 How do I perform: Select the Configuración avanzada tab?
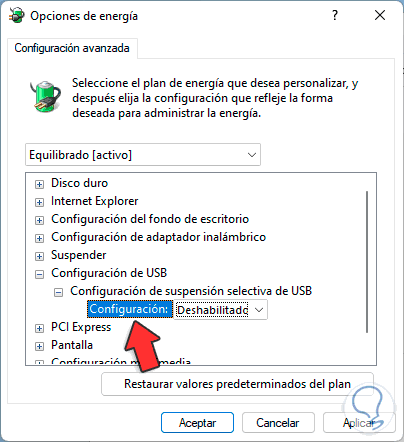(72, 48)
